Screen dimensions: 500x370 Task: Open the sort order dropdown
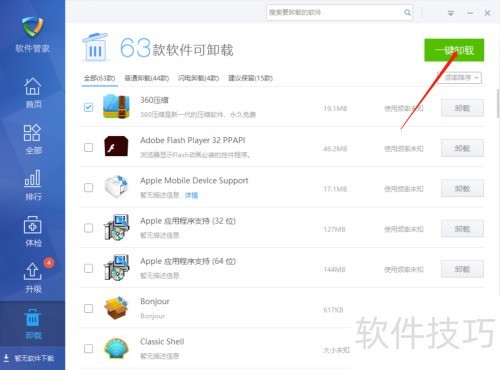pos(459,78)
